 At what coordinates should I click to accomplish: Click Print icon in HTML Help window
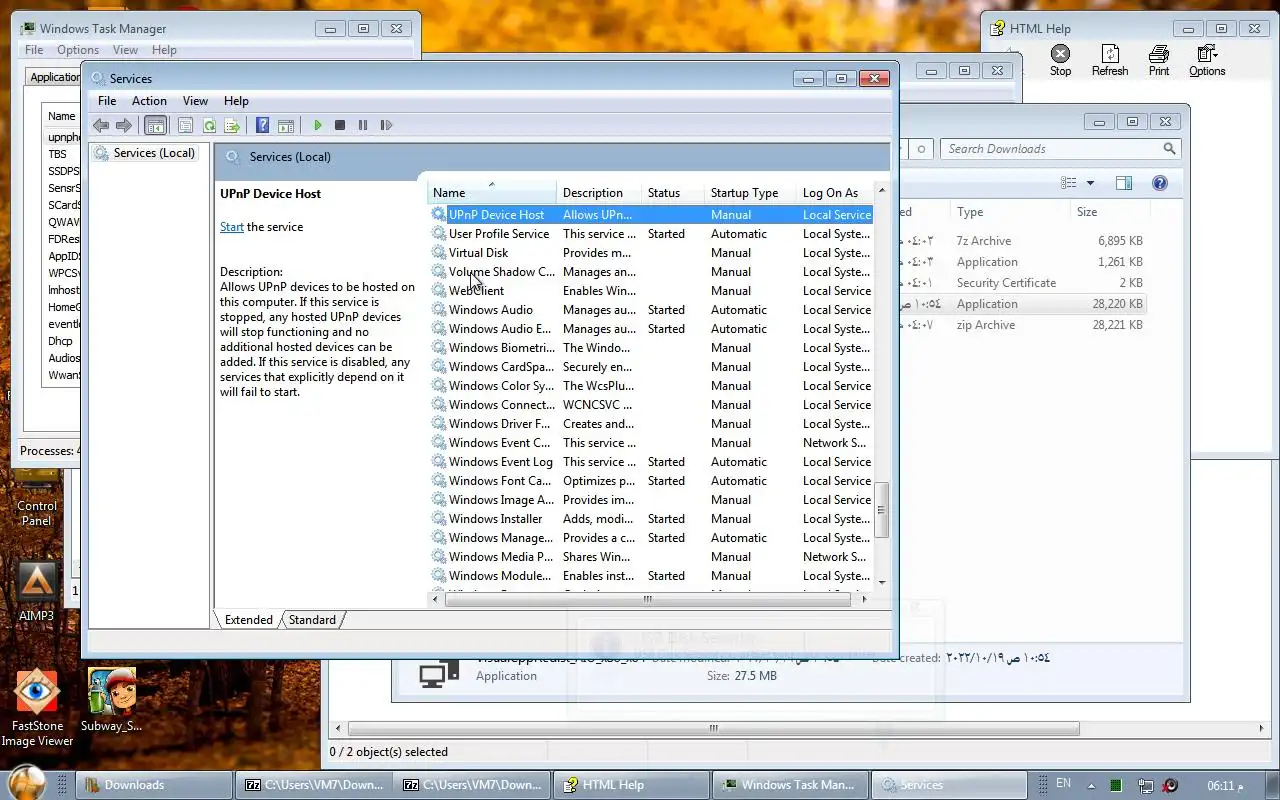(1159, 60)
